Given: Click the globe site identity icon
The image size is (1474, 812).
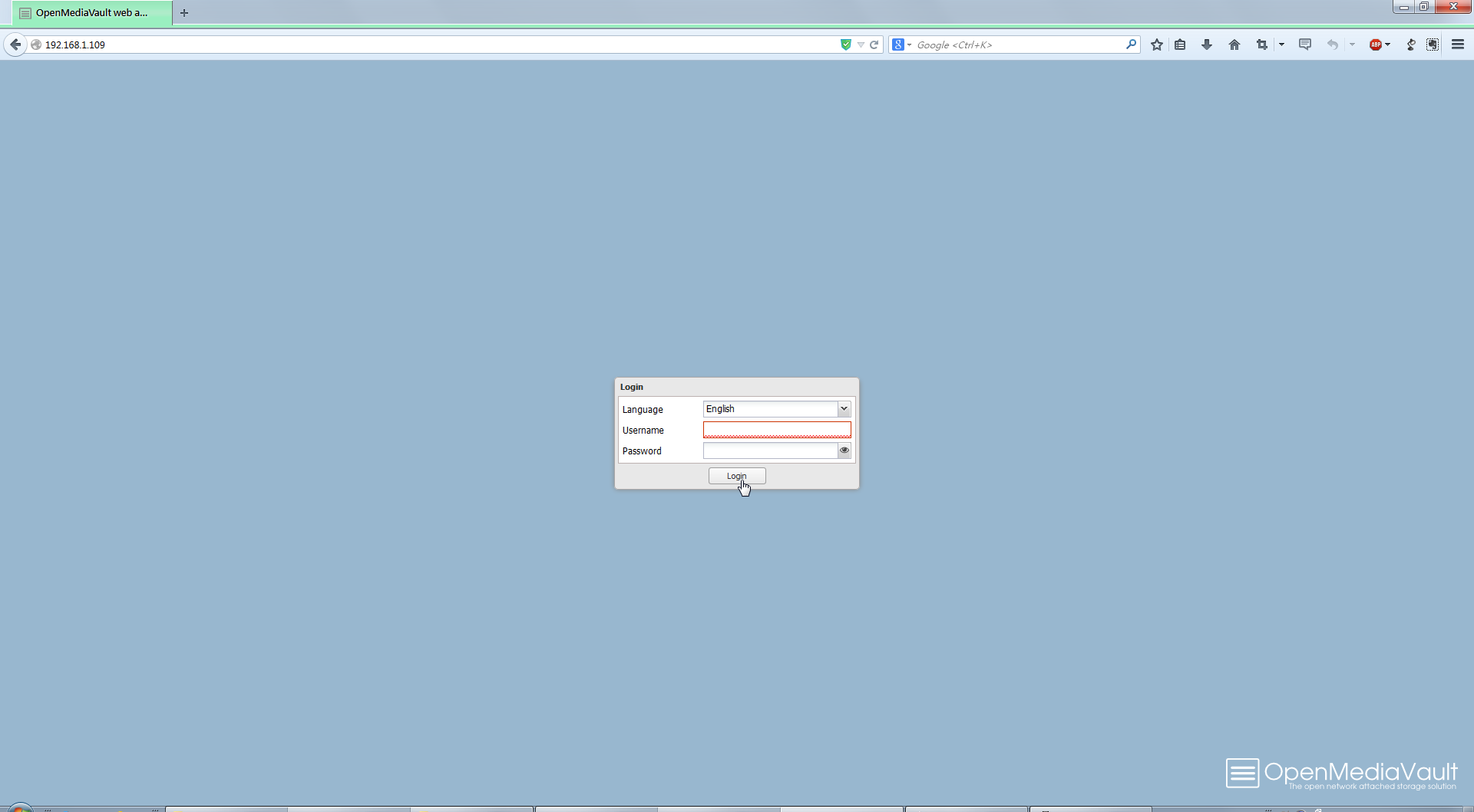Looking at the screenshot, I should (x=36, y=45).
